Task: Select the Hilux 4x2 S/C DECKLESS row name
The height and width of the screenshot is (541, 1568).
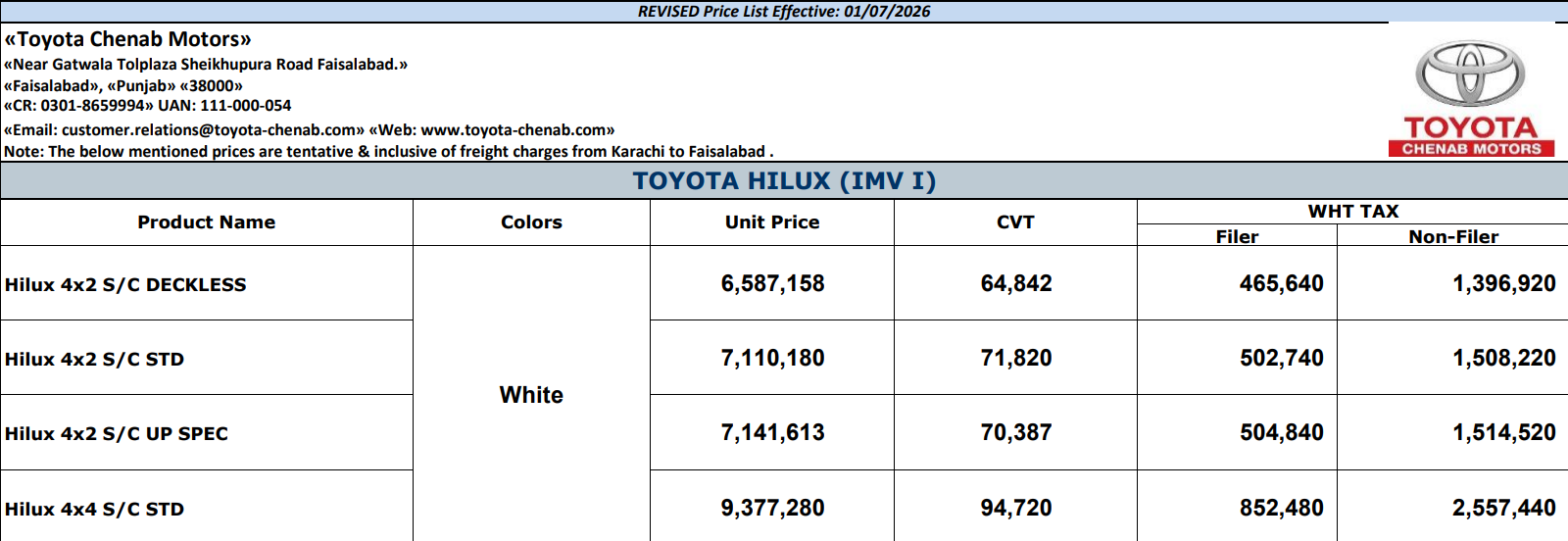Action: tap(125, 285)
